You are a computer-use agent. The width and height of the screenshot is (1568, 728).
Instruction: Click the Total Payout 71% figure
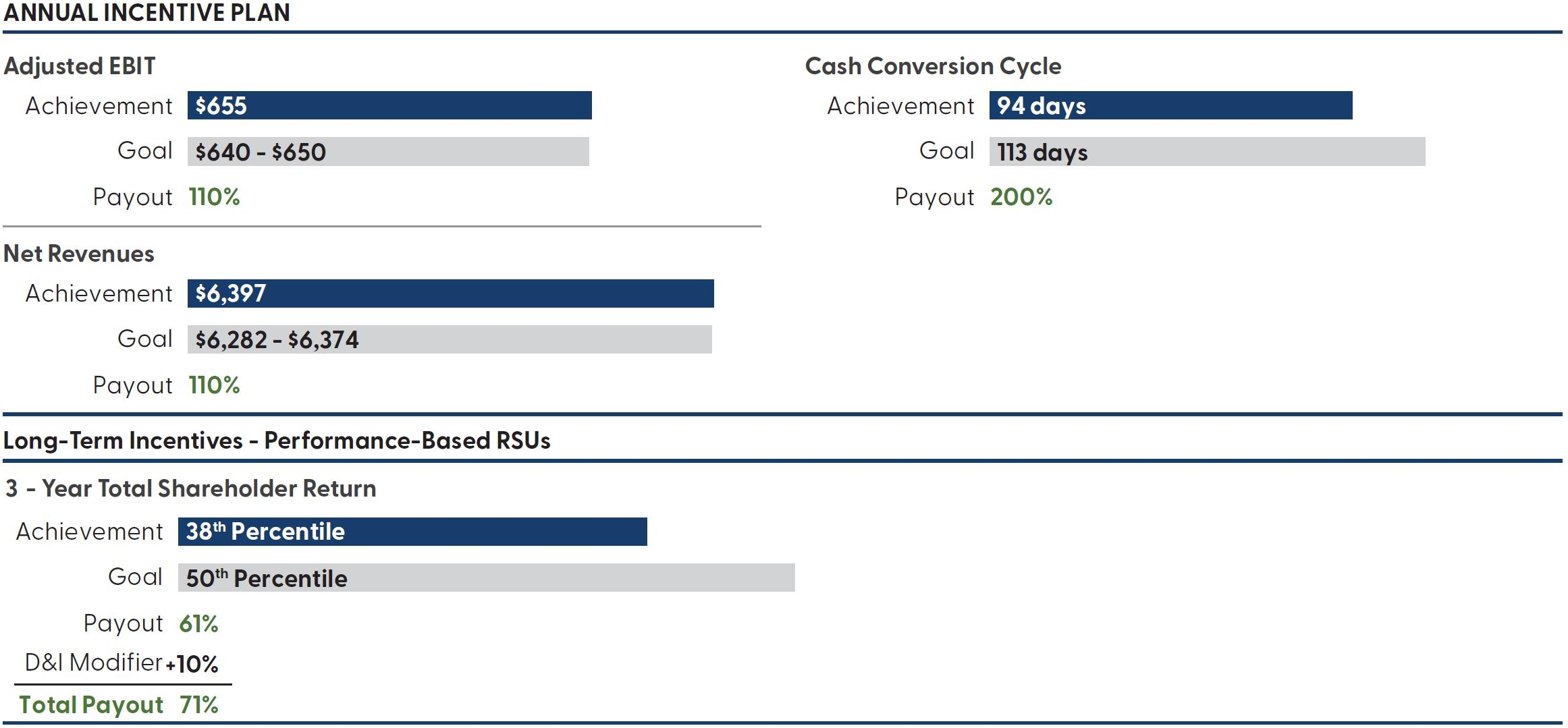198,705
